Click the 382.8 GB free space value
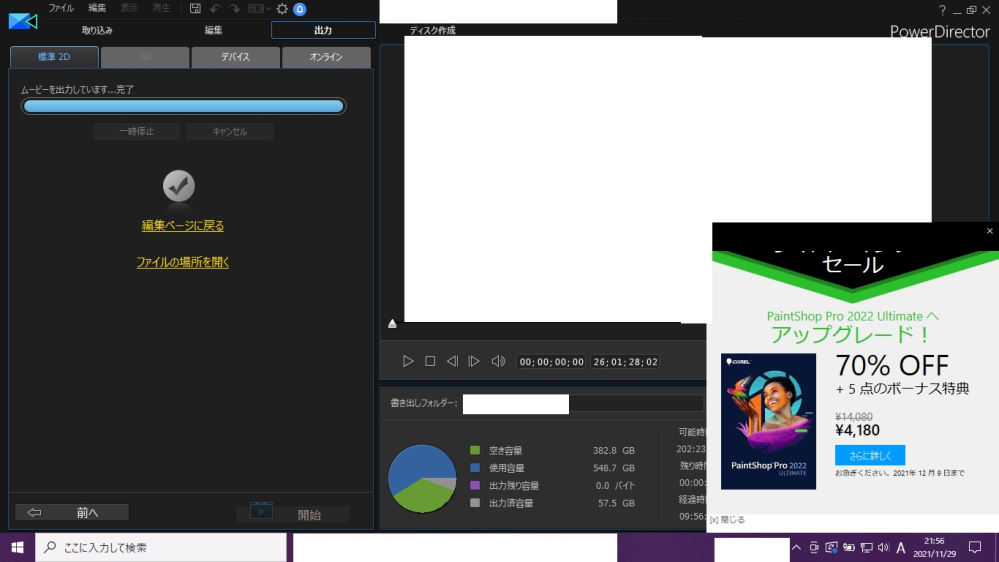Viewport: 999px width, 562px height. (x=614, y=450)
